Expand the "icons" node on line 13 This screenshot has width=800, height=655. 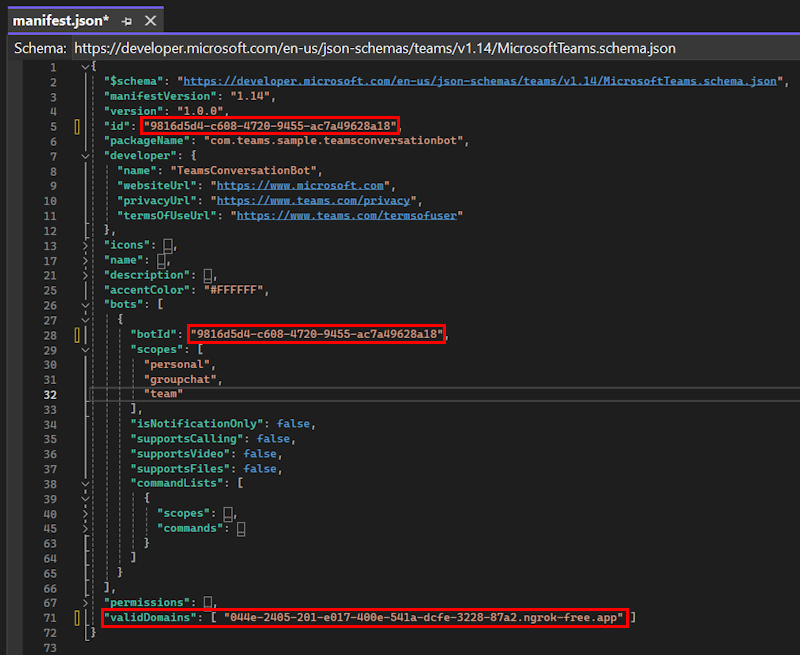pyautogui.click(x=85, y=245)
